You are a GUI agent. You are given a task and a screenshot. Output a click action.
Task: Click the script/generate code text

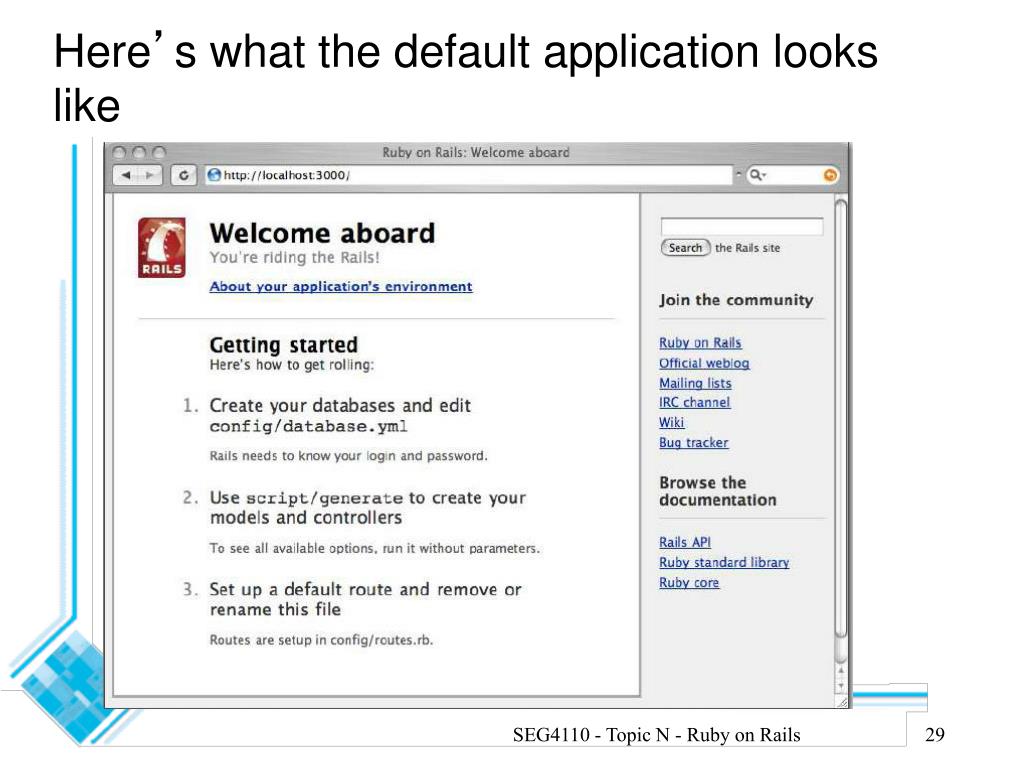coord(324,498)
